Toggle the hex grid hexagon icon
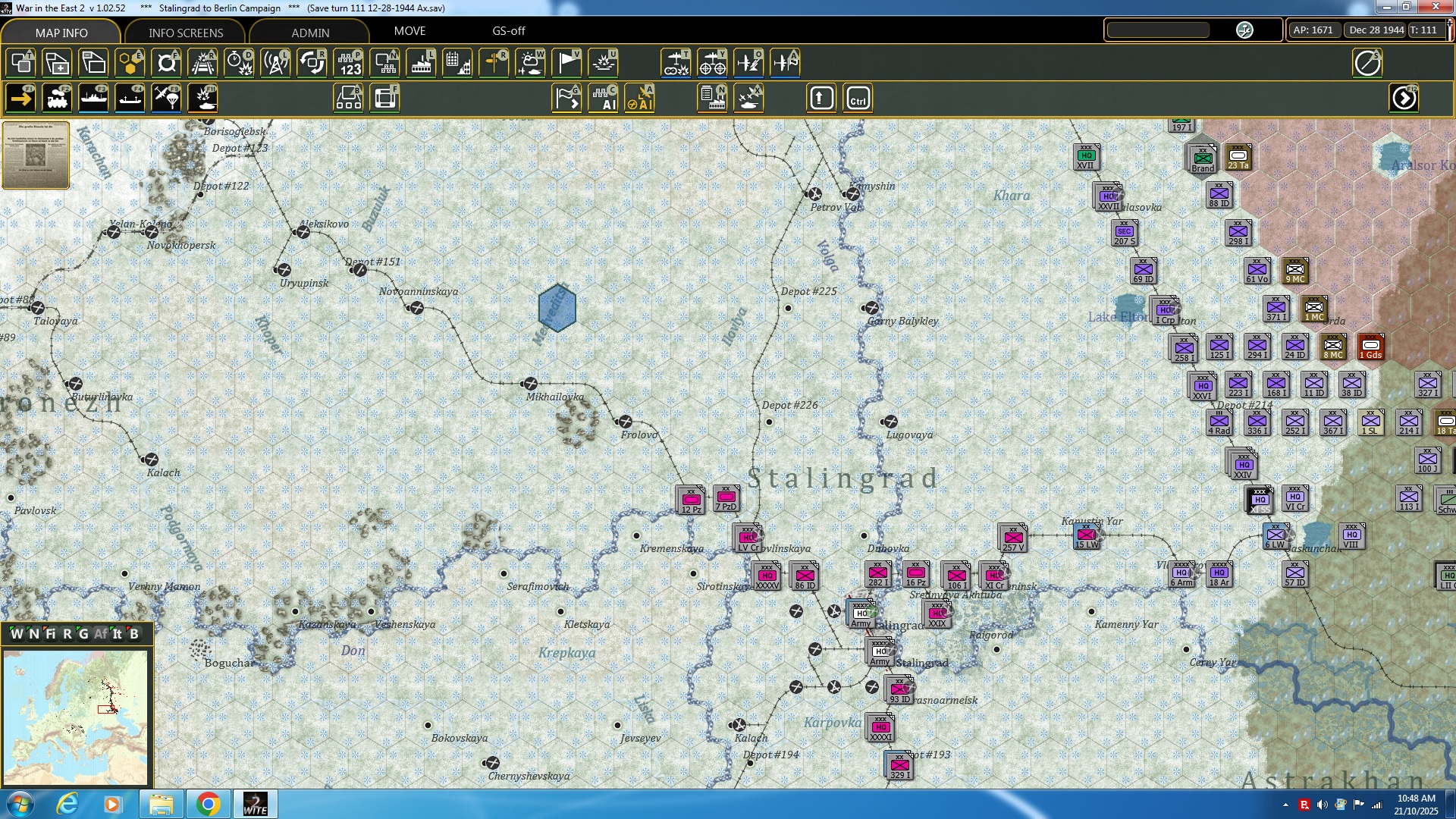 130,63
